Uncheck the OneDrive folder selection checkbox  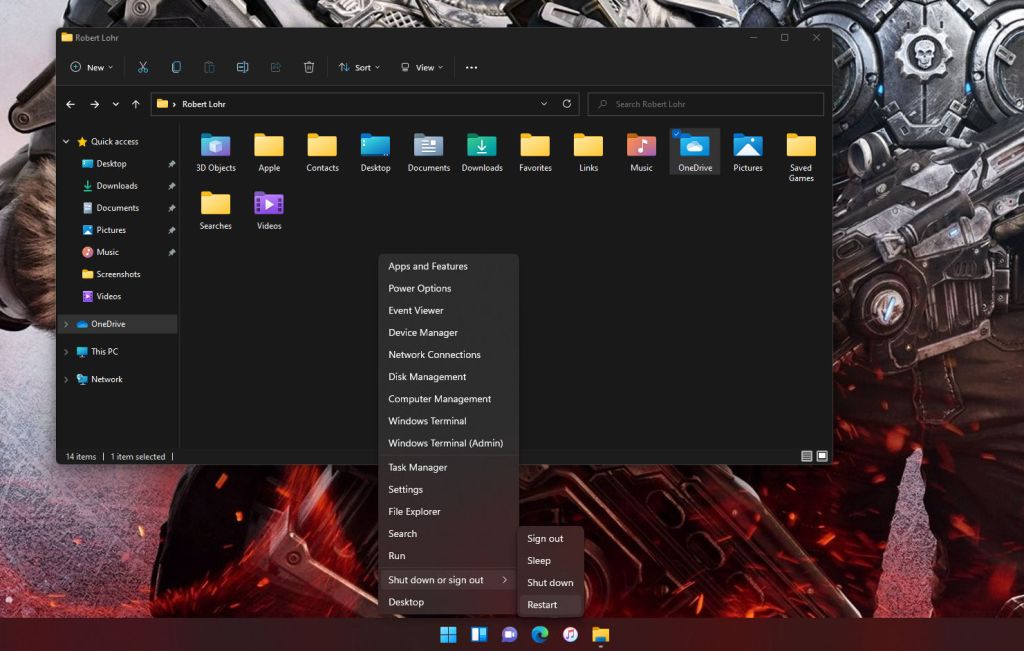[x=677, y=134]
